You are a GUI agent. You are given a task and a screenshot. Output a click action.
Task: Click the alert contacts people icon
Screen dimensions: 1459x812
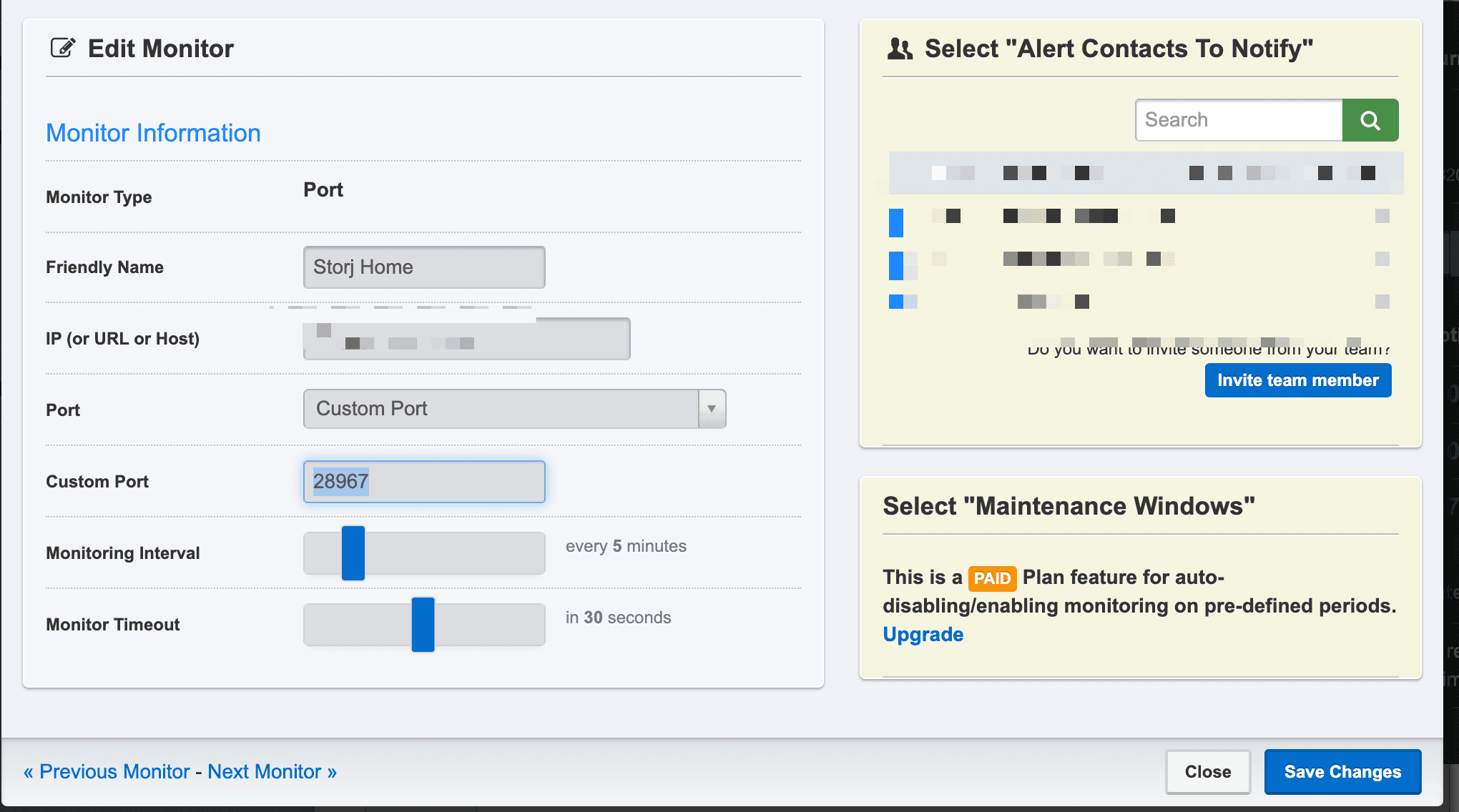(x=900, y=49)
